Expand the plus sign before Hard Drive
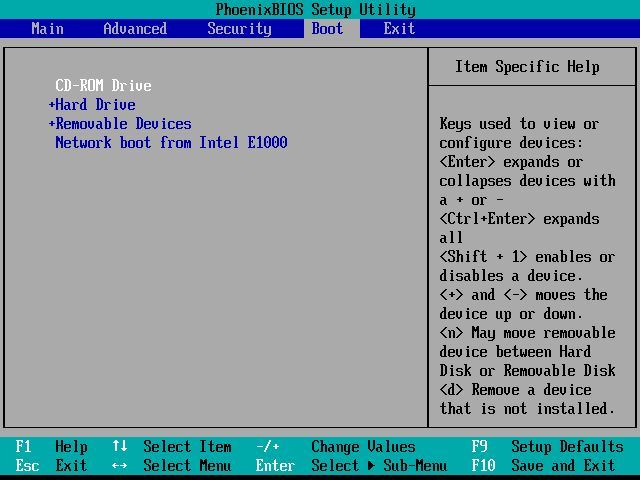640x480 pixels. pyautogui.click(x=51, y=105)
